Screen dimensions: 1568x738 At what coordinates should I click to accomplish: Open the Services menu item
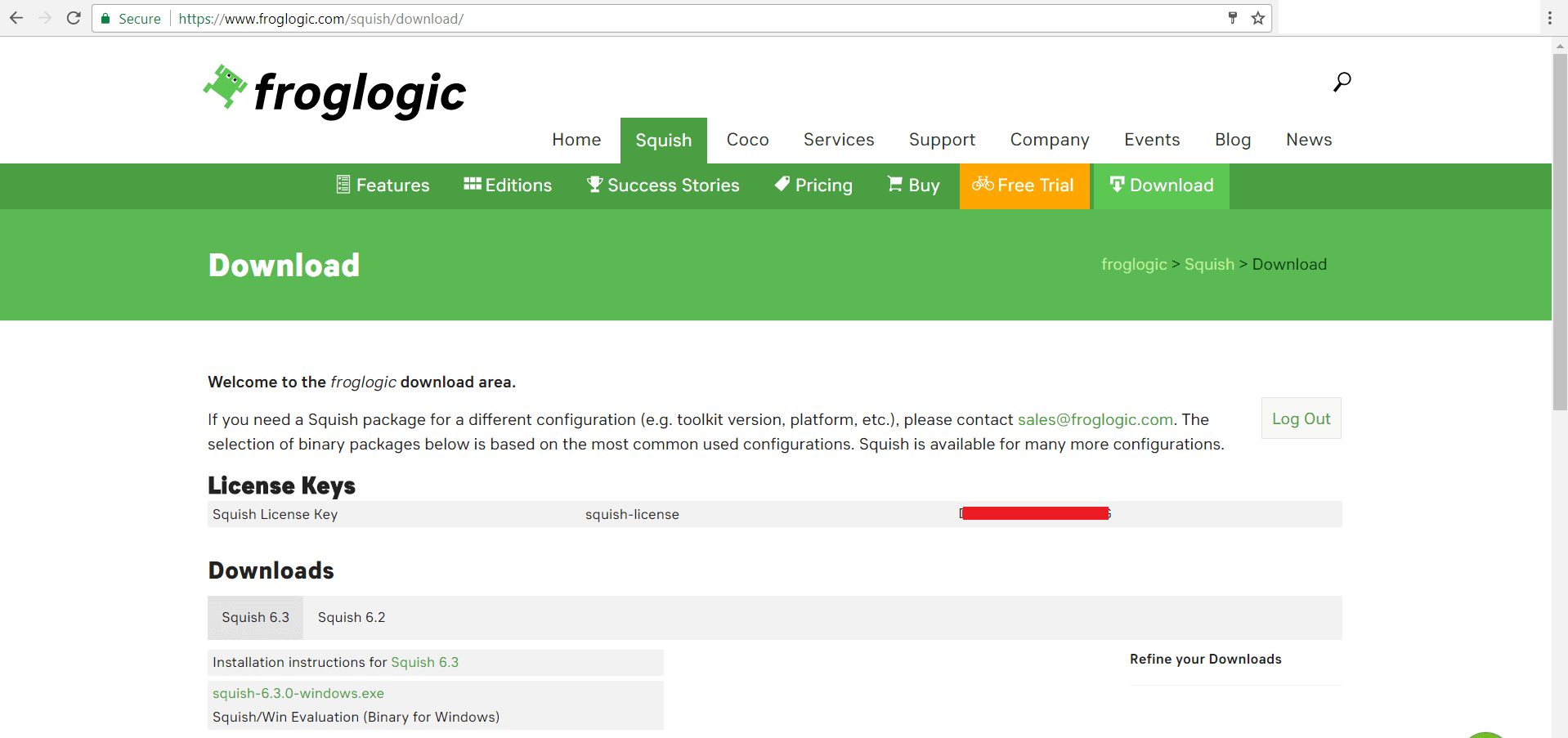point(839,140)
